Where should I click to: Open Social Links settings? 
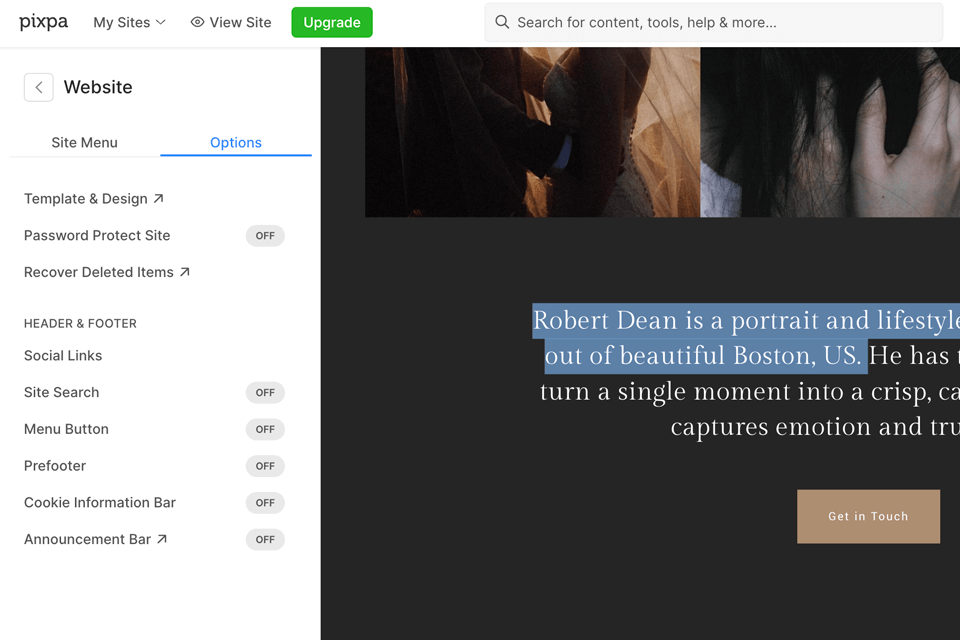[63, 355]
